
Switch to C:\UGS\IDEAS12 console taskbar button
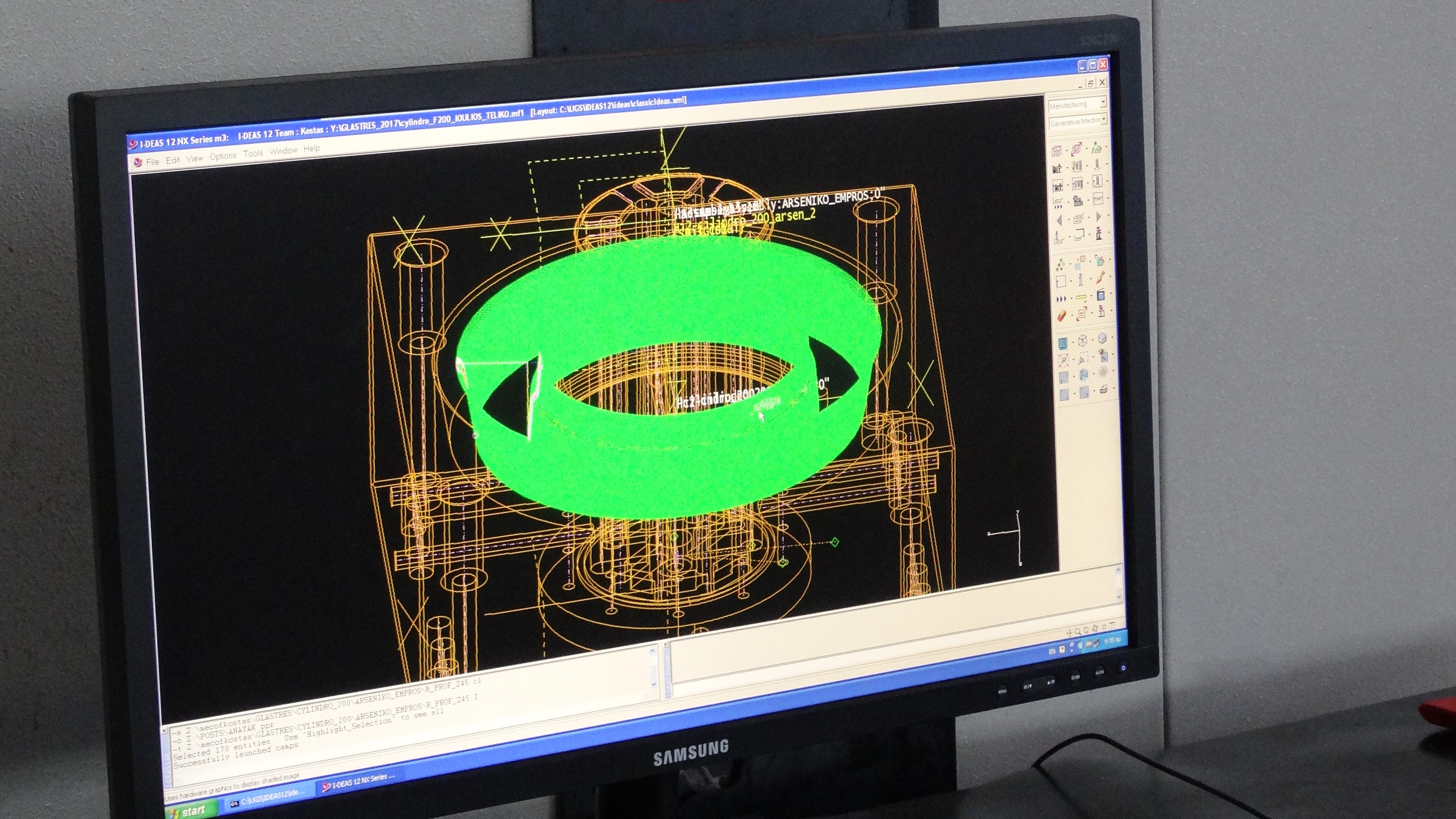click(269, 800)
